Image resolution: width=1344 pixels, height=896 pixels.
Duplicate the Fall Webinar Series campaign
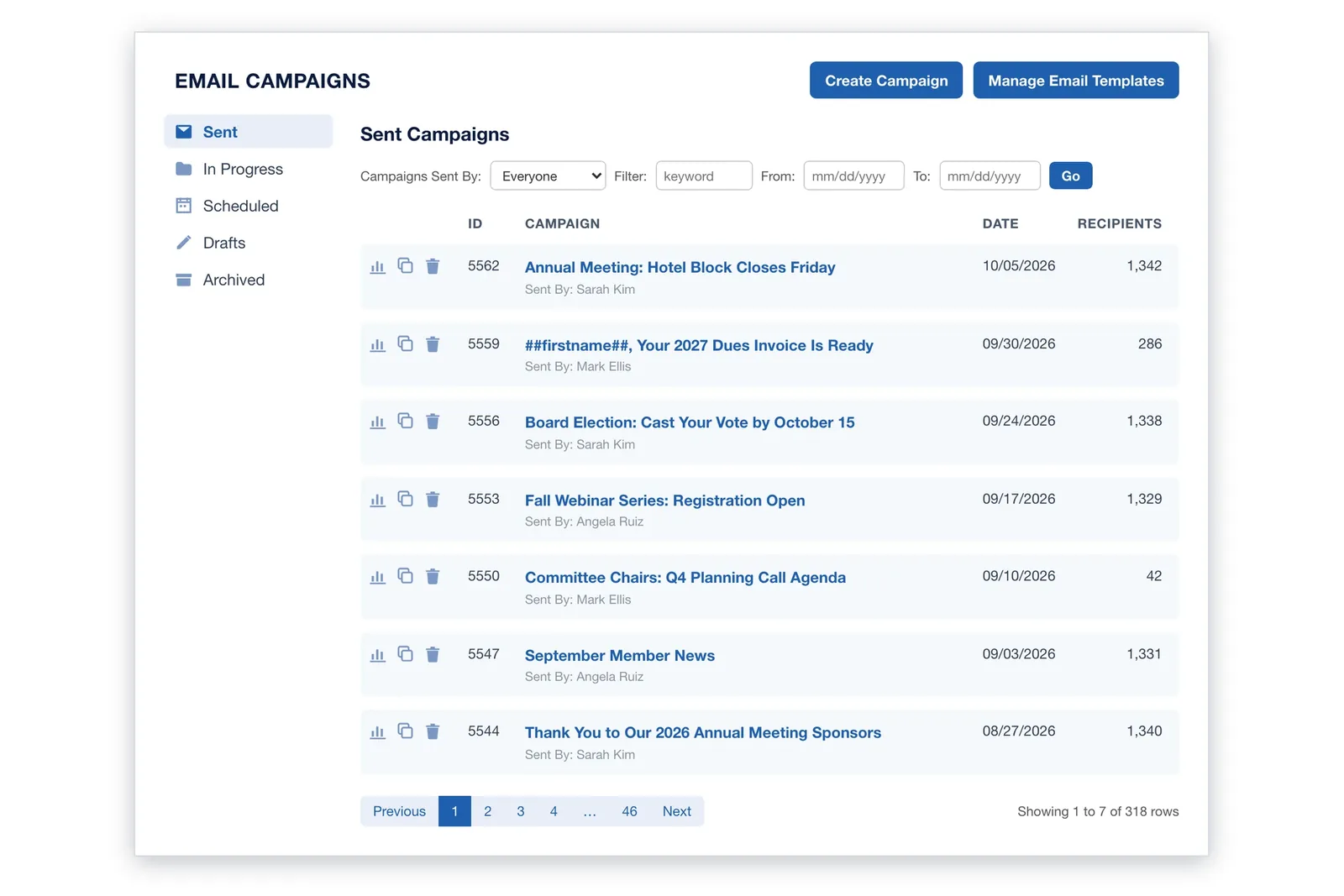[405, 499]
